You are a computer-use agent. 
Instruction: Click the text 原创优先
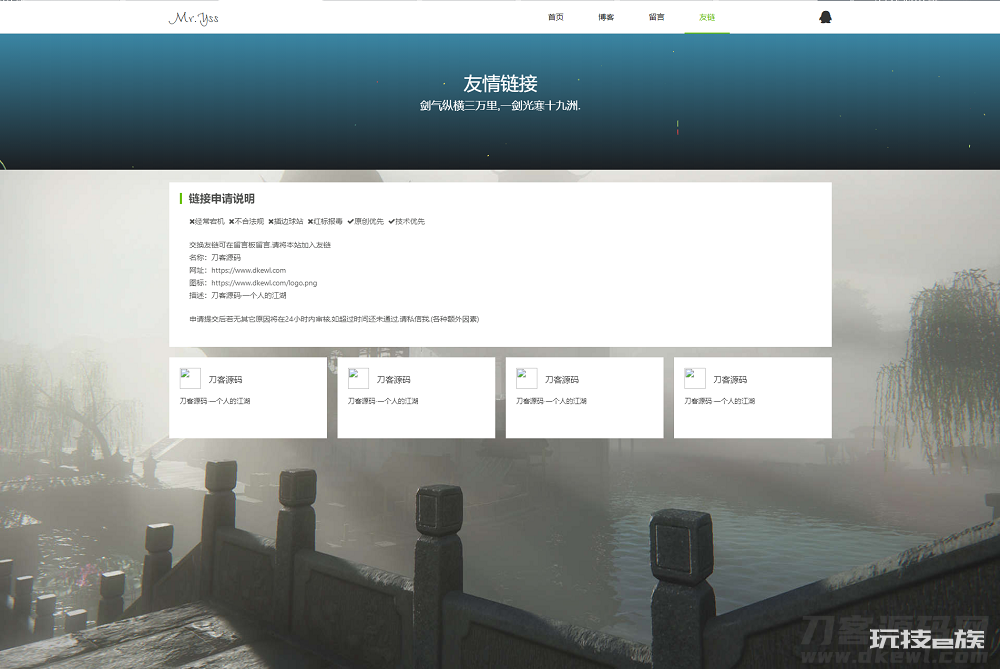click(369, 222)
